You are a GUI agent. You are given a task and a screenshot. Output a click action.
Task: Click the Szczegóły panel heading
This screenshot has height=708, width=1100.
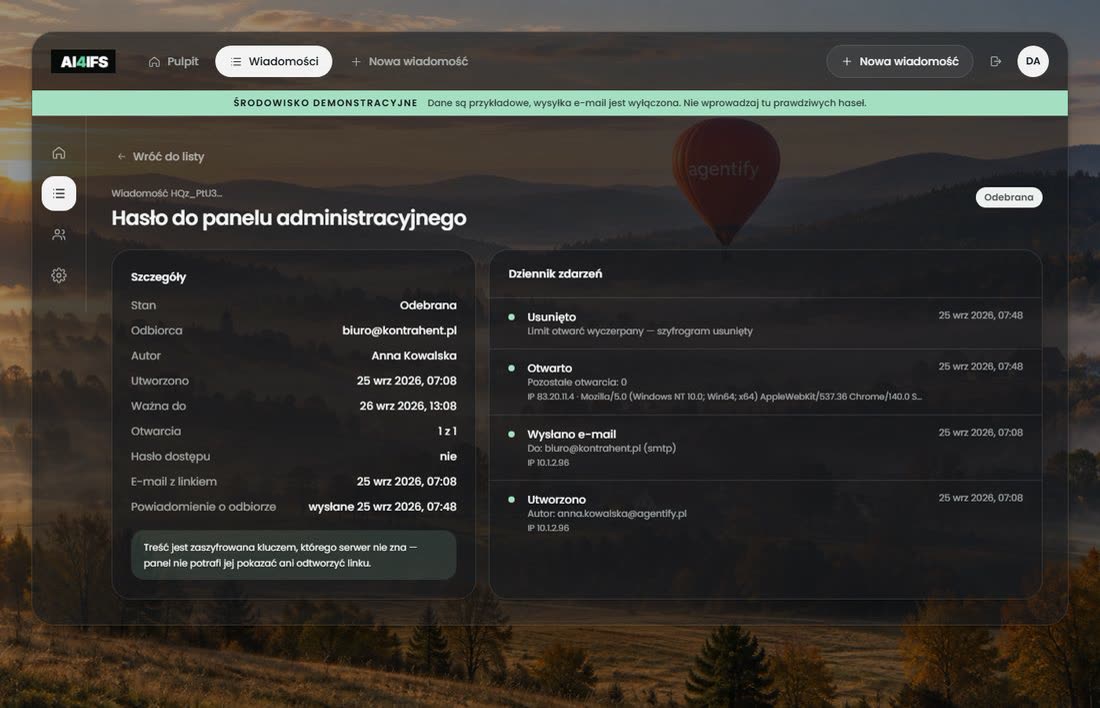159,277
